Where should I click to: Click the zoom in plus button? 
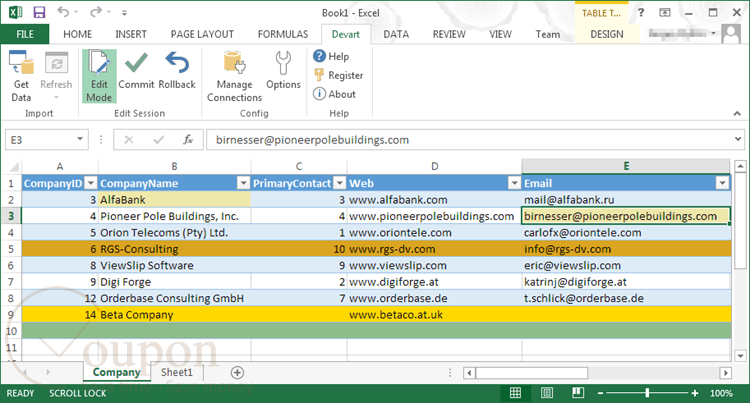pos(695,393)
